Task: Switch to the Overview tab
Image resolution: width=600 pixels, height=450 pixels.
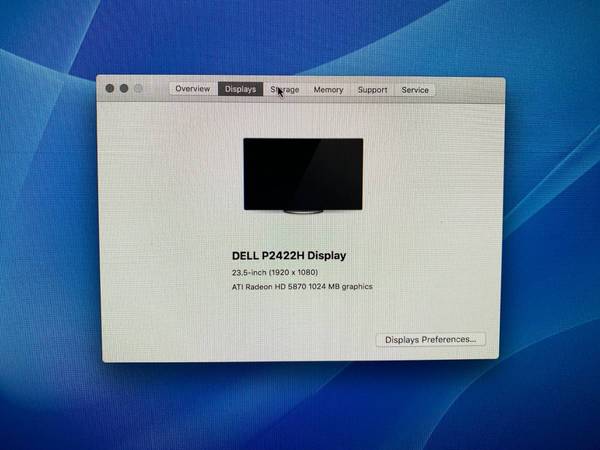Action: (193, 89)
